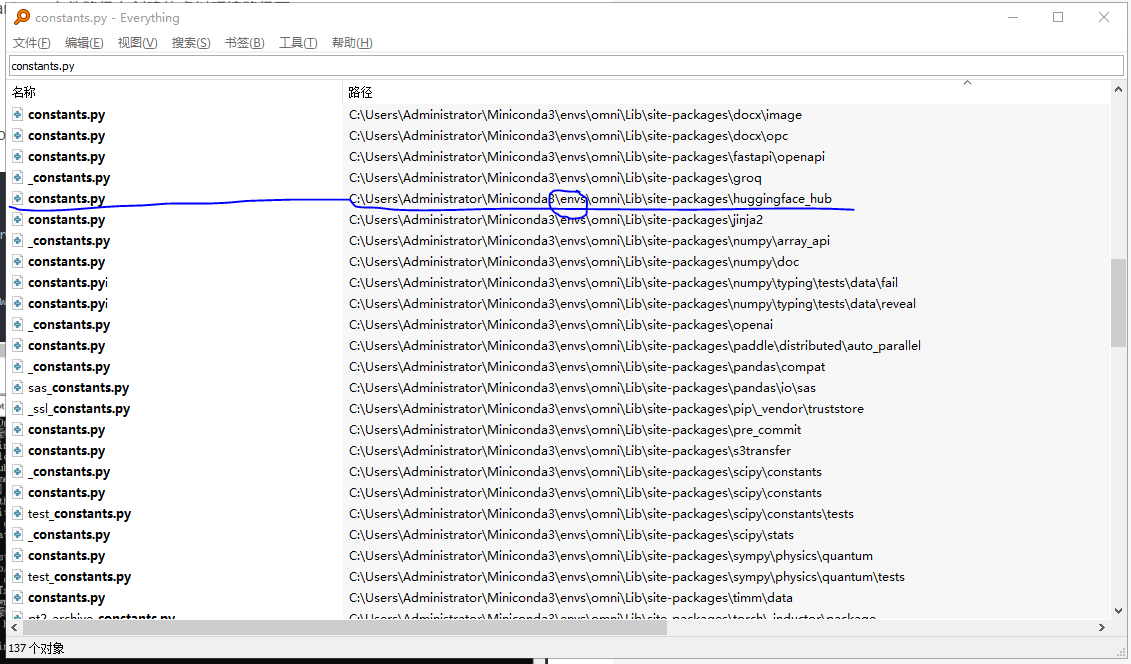The width and height of the screenshot is (1131, 664).
Task: Open the 编辑(E) menu
Action: click(84, 43)
